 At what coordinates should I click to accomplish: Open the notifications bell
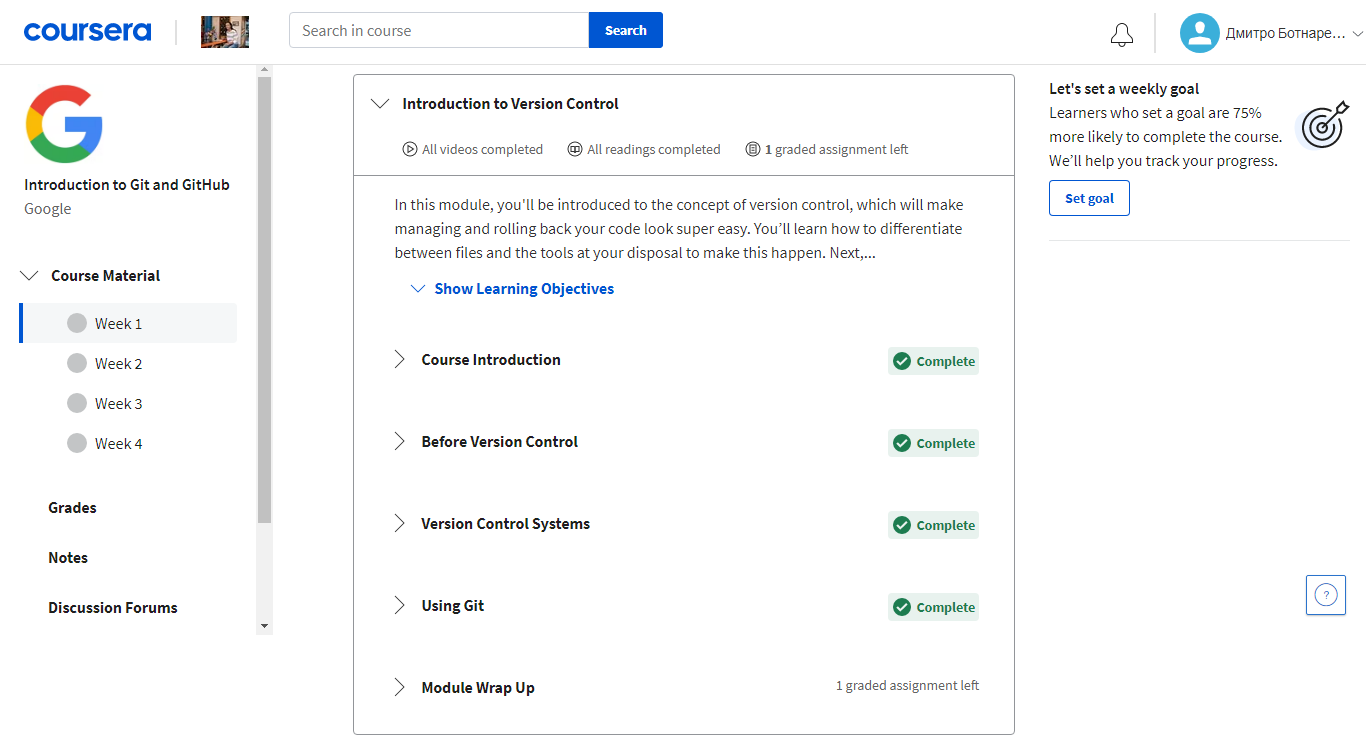[1122, 34]
